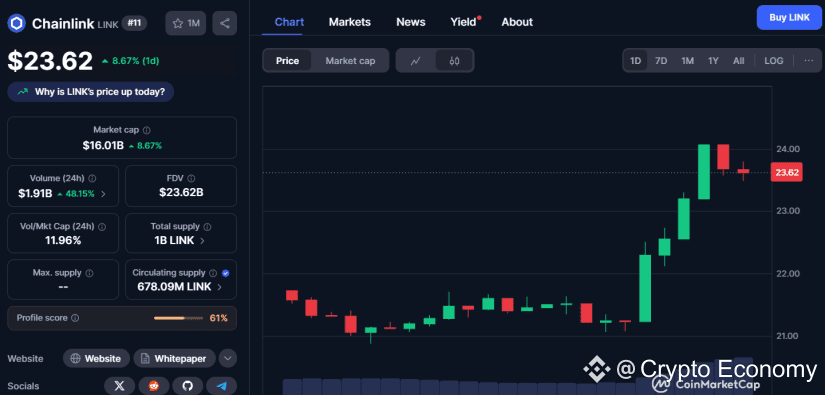825x395 pixels.
Task: Click the 21.00 price axis label
Action: (788, 336)
